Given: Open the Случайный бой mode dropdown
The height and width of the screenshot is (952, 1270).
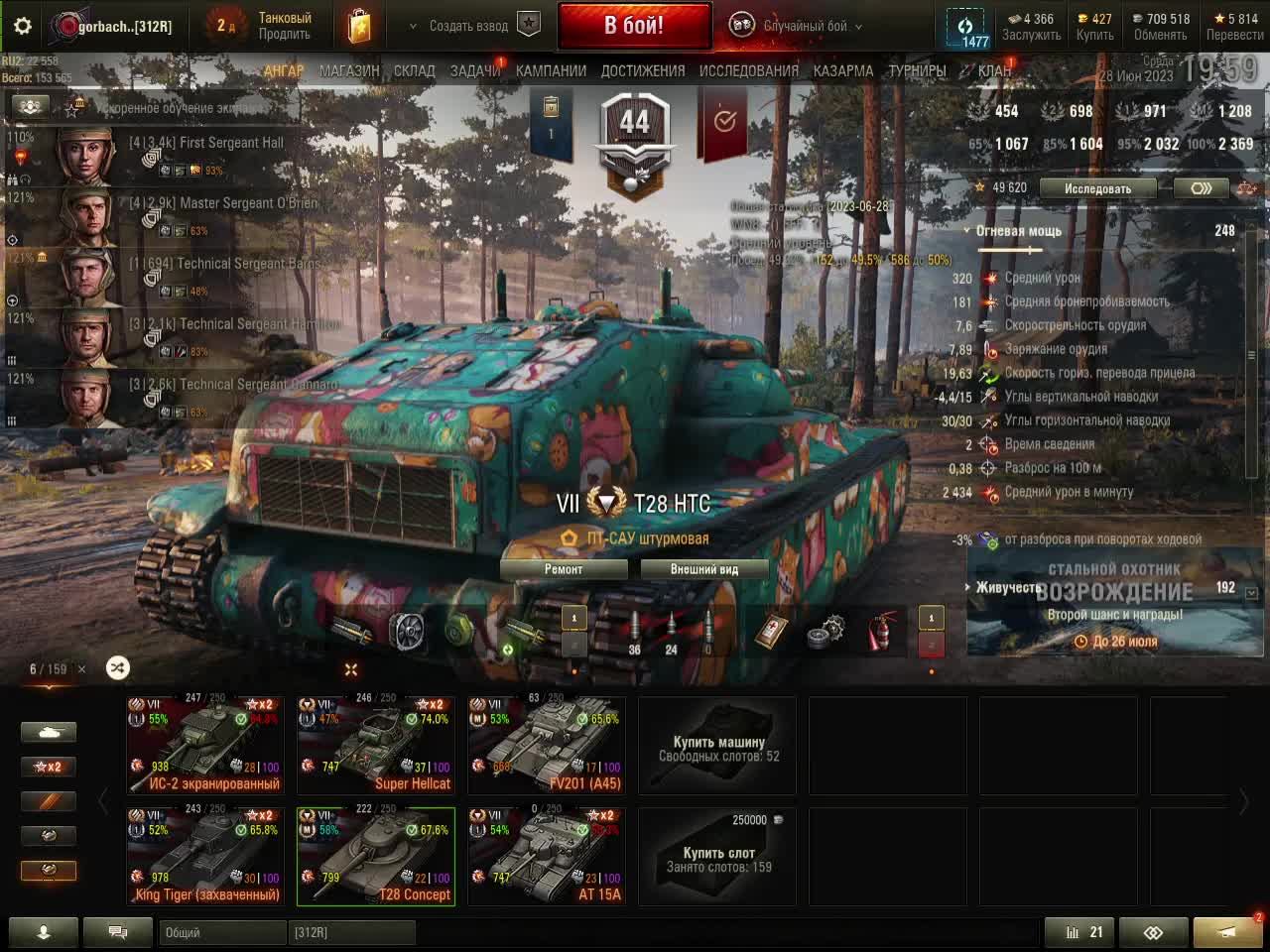Looking at the screenshot, I should pyautogui.click(x=797, y=26).
